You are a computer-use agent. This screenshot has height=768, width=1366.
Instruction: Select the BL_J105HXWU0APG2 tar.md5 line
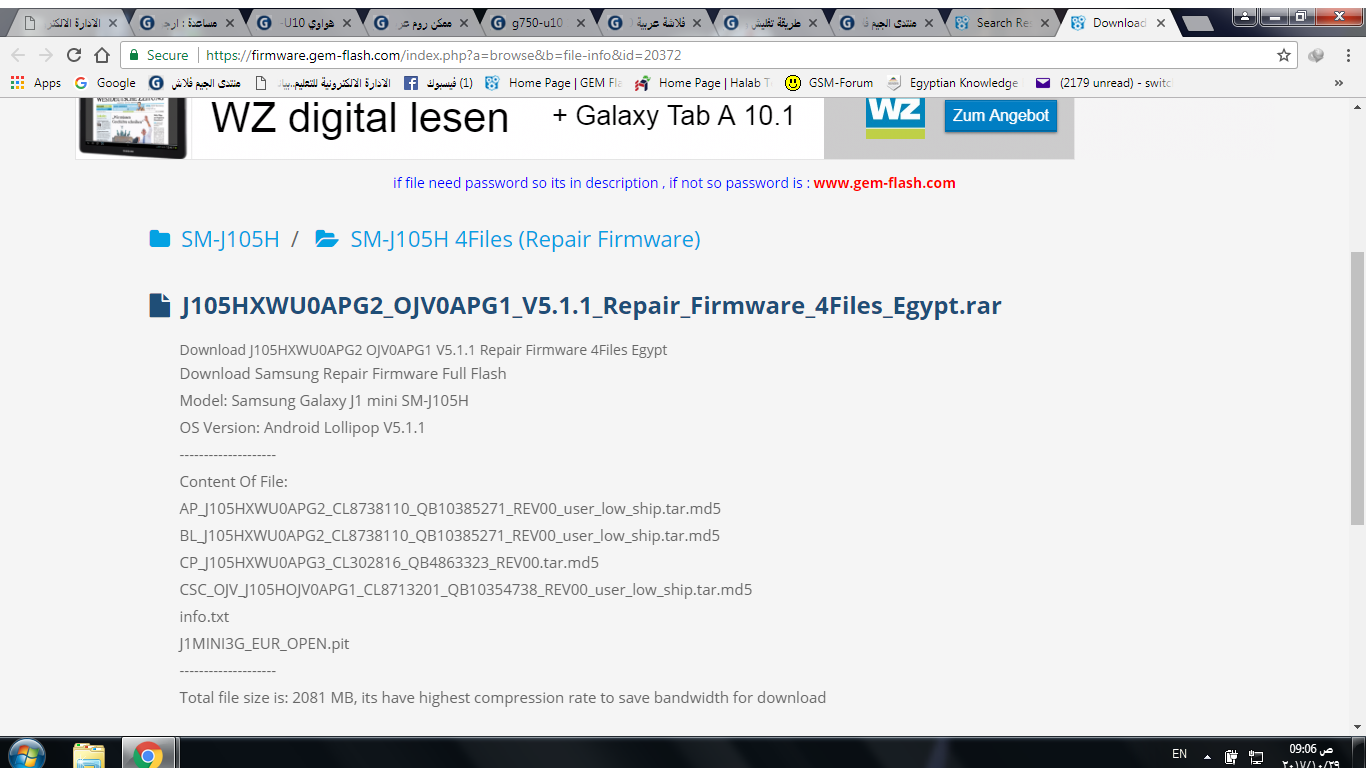tap(450, 536)
